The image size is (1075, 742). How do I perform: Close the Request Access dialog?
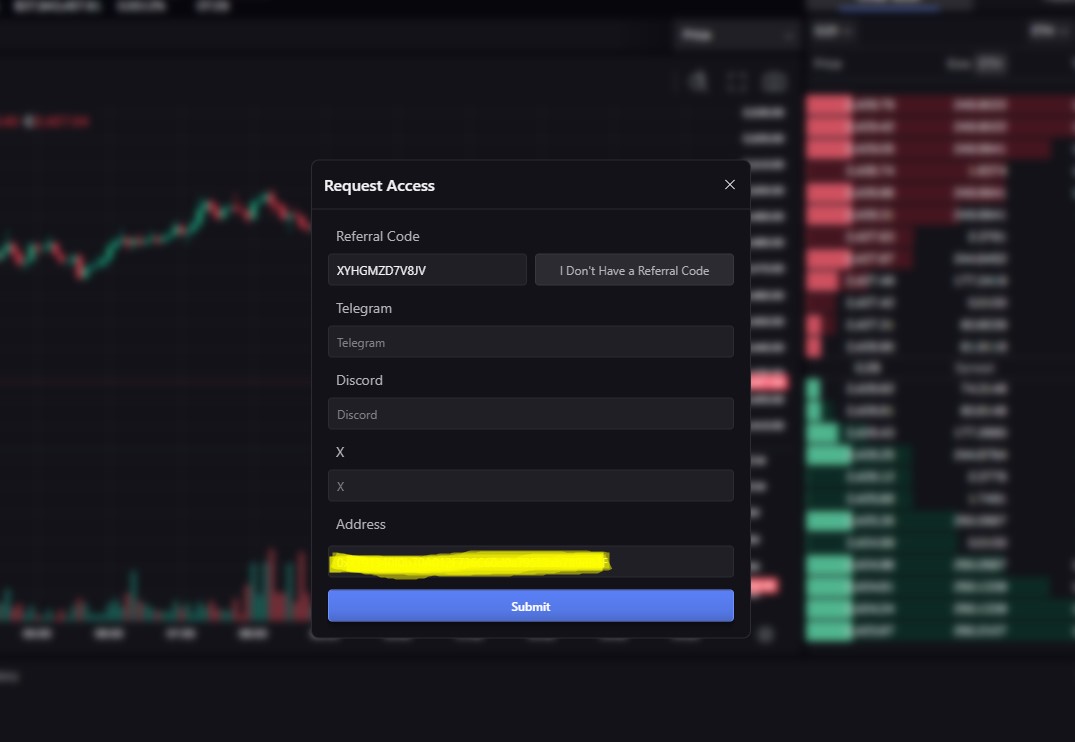pos(729,185)
